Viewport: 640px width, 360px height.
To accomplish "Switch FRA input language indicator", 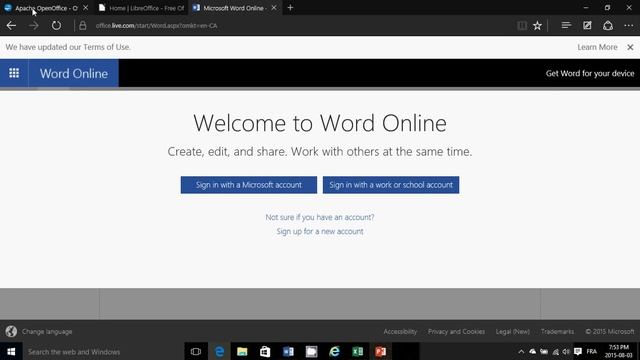I will [x=591, y=351].
